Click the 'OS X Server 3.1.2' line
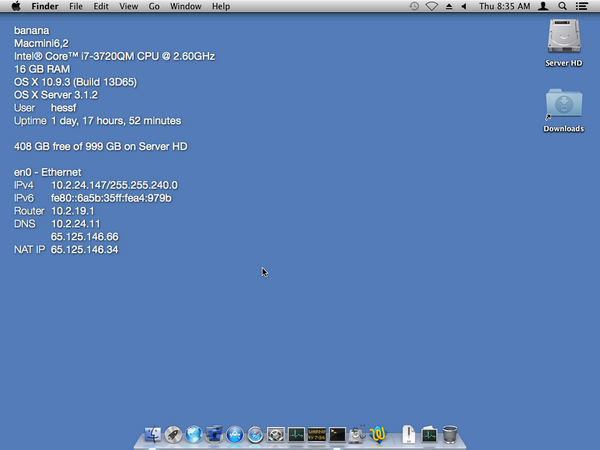Viewport: 600px width, 450px height. [56, 95]
